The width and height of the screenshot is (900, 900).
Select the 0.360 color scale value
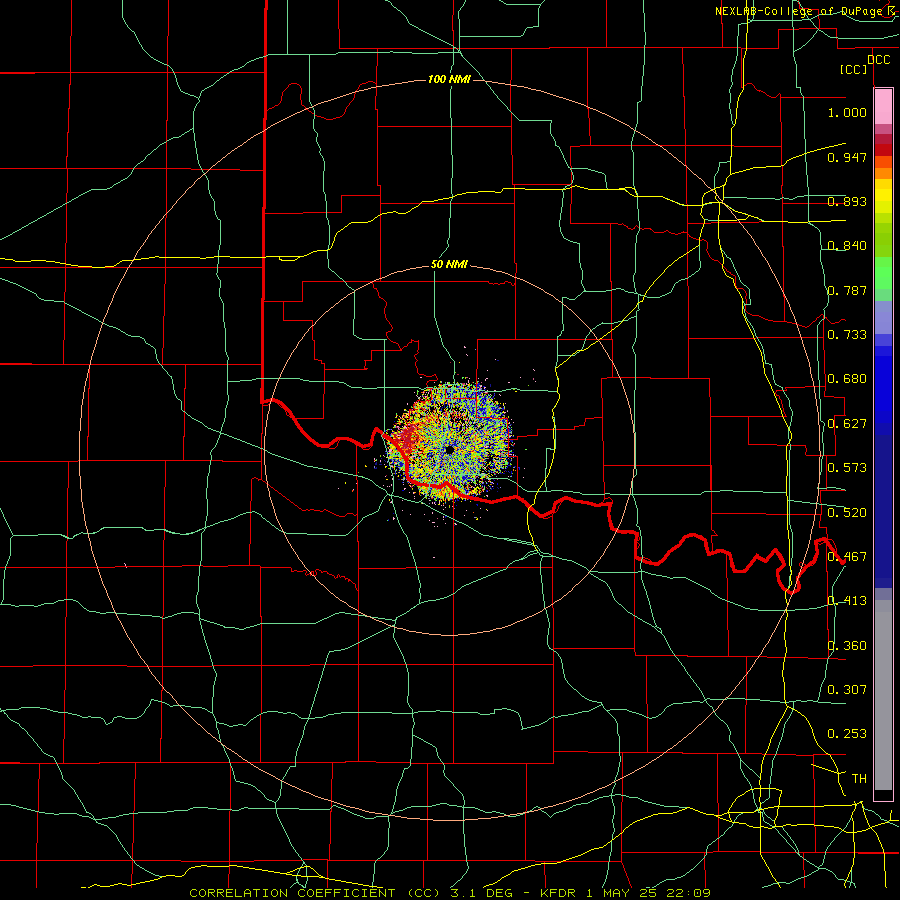[847, 646]
